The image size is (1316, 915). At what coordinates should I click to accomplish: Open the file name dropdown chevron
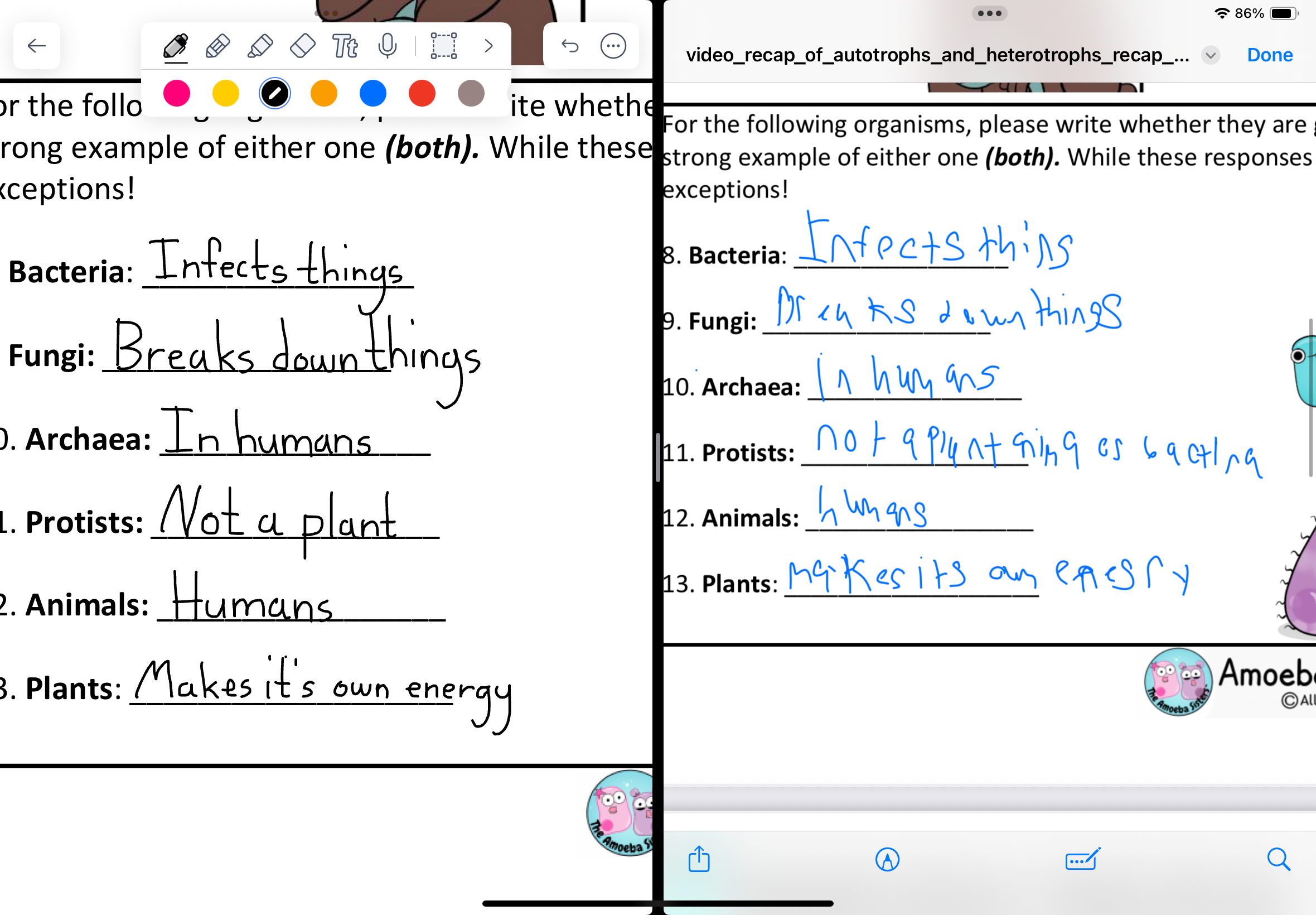tap(1210, 56)
